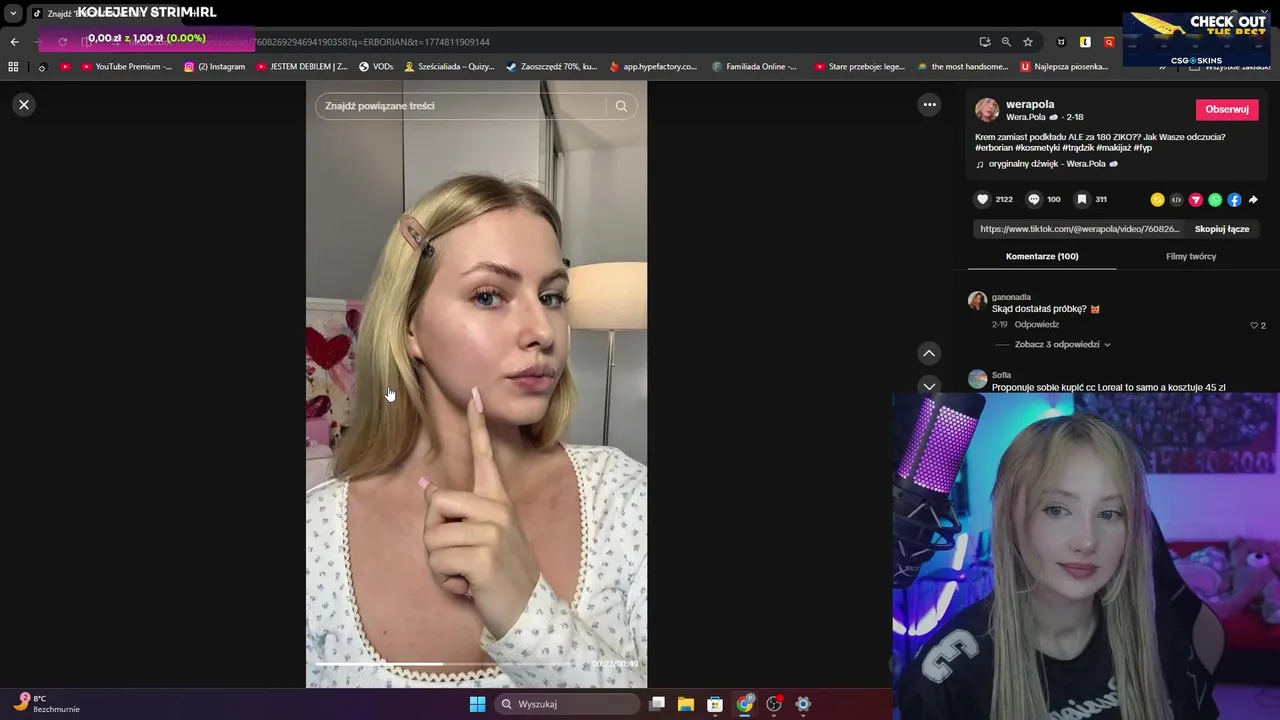
Task: Open browser zoom magnifier icon
Action: click(x=1007, y=42)
